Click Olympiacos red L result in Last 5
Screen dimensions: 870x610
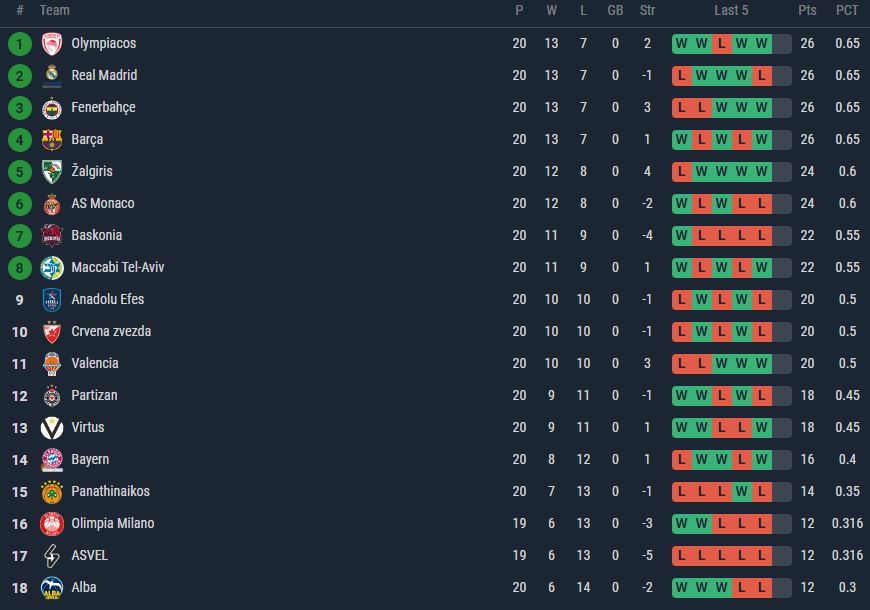pos(721,44)
